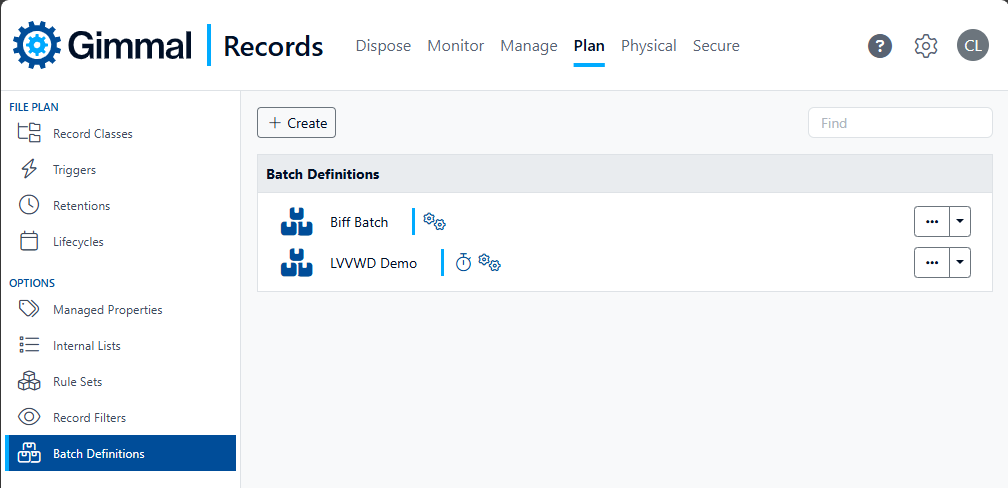Open the ellipsis menu for Biff Batch
The image size is (1008, 488).
(x=932, y=222)
